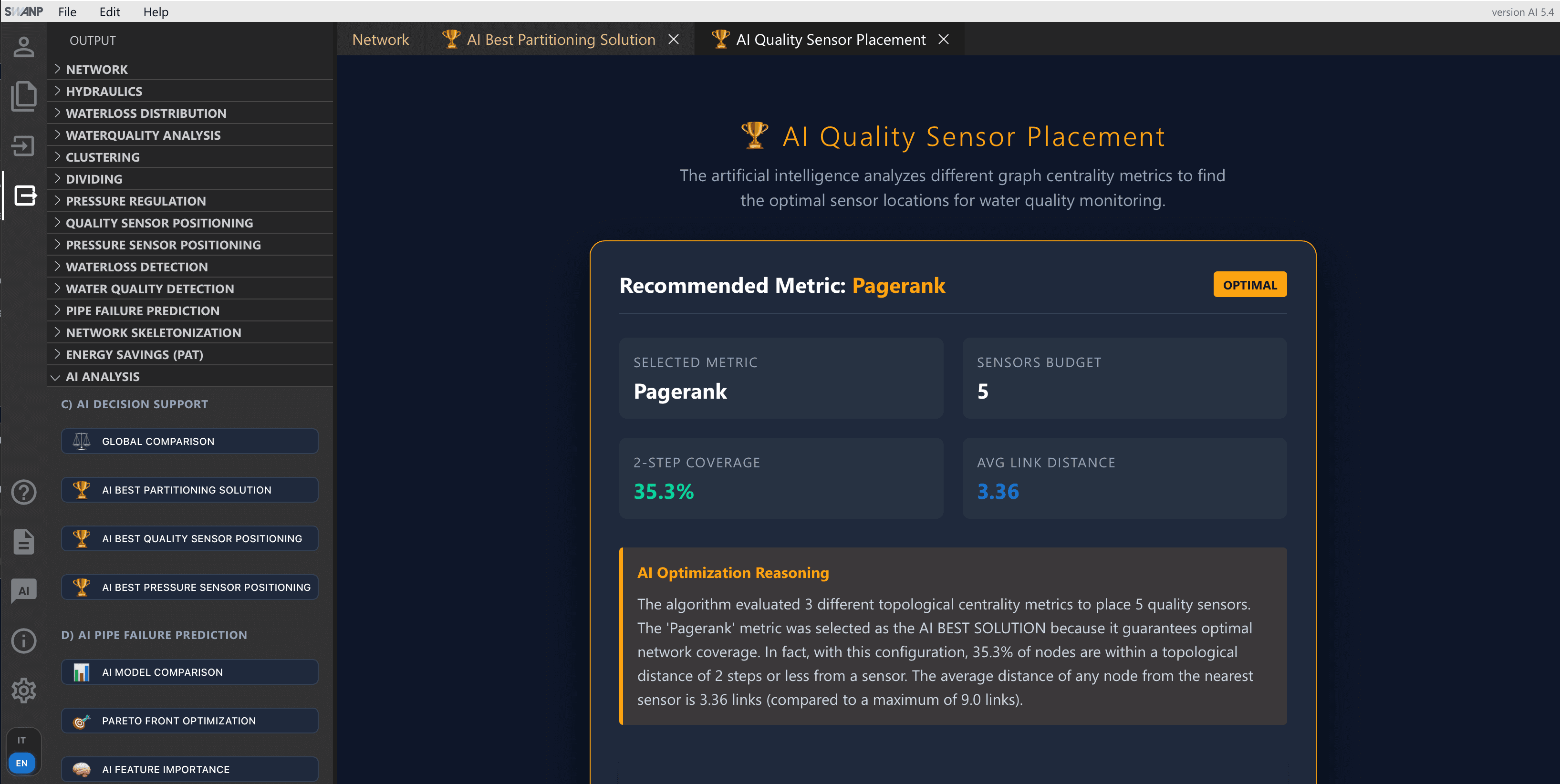The width and height of the screenshot is (1560, 784).
Task: Expand the HYDRAULICS section
Action: [x=189, y=92]
